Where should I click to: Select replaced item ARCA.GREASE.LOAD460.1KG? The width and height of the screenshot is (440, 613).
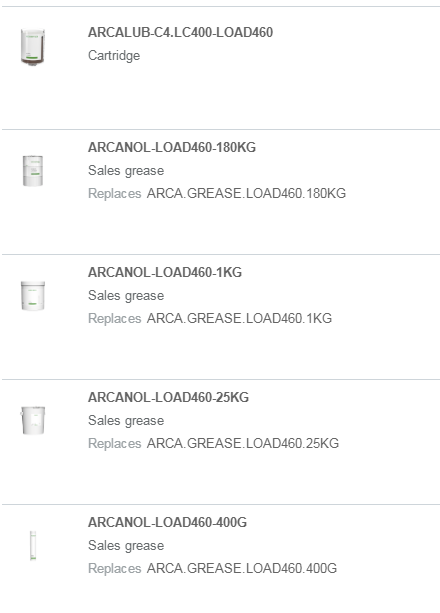click(x=239, y=318)
